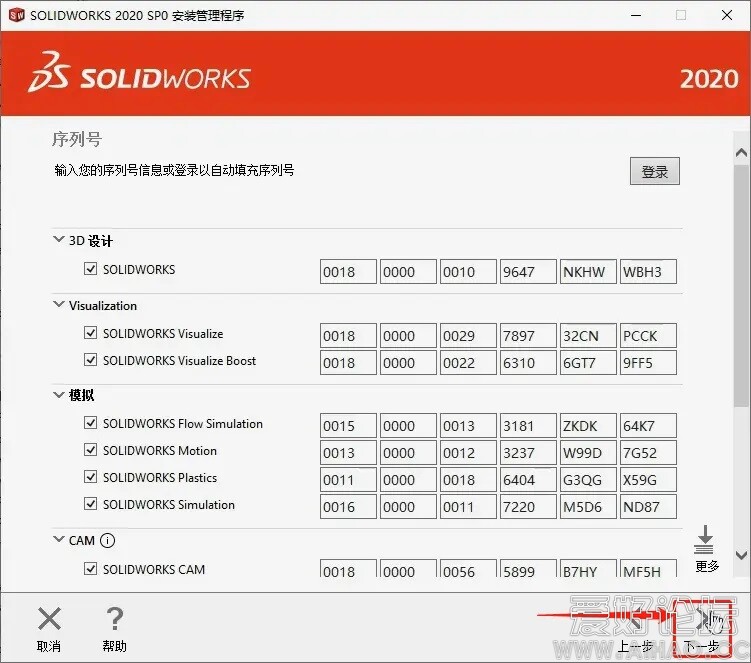Image resolution: width=751 pixels, height=663 pixels.
Task: Click the Cancel X icon
Action: [49, 620]
